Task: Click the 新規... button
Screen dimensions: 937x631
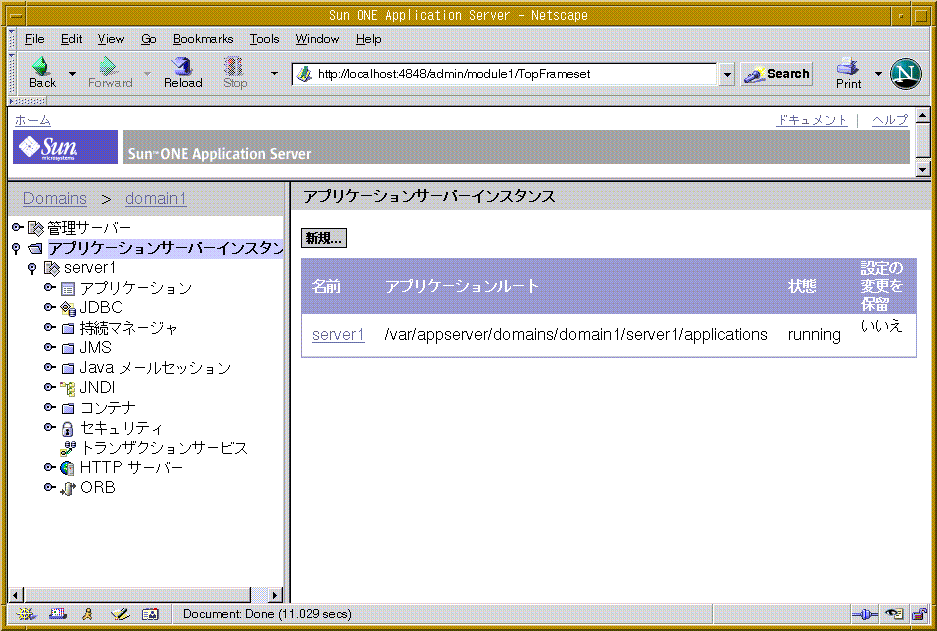Action: click(323, 238)
